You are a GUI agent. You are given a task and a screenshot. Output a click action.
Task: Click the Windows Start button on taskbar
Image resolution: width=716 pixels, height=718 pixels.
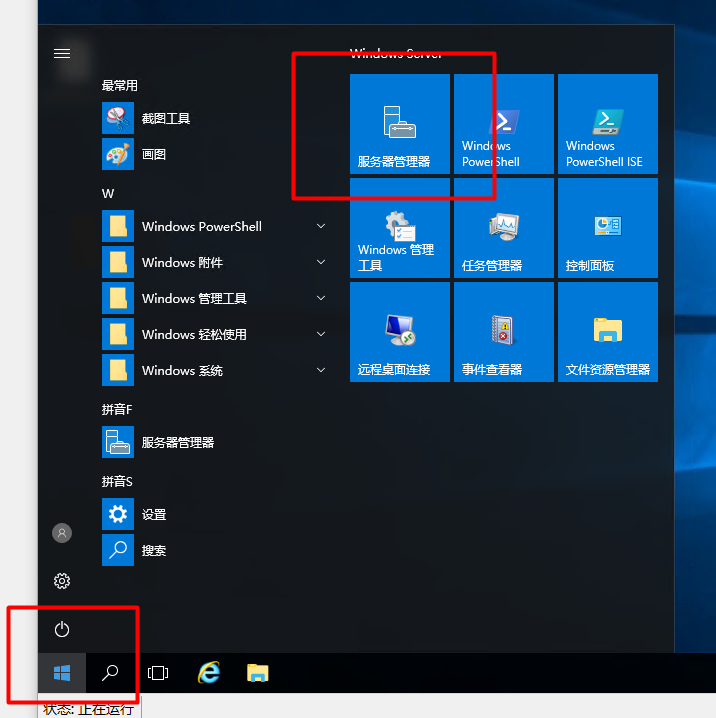(x=62, y=673)
